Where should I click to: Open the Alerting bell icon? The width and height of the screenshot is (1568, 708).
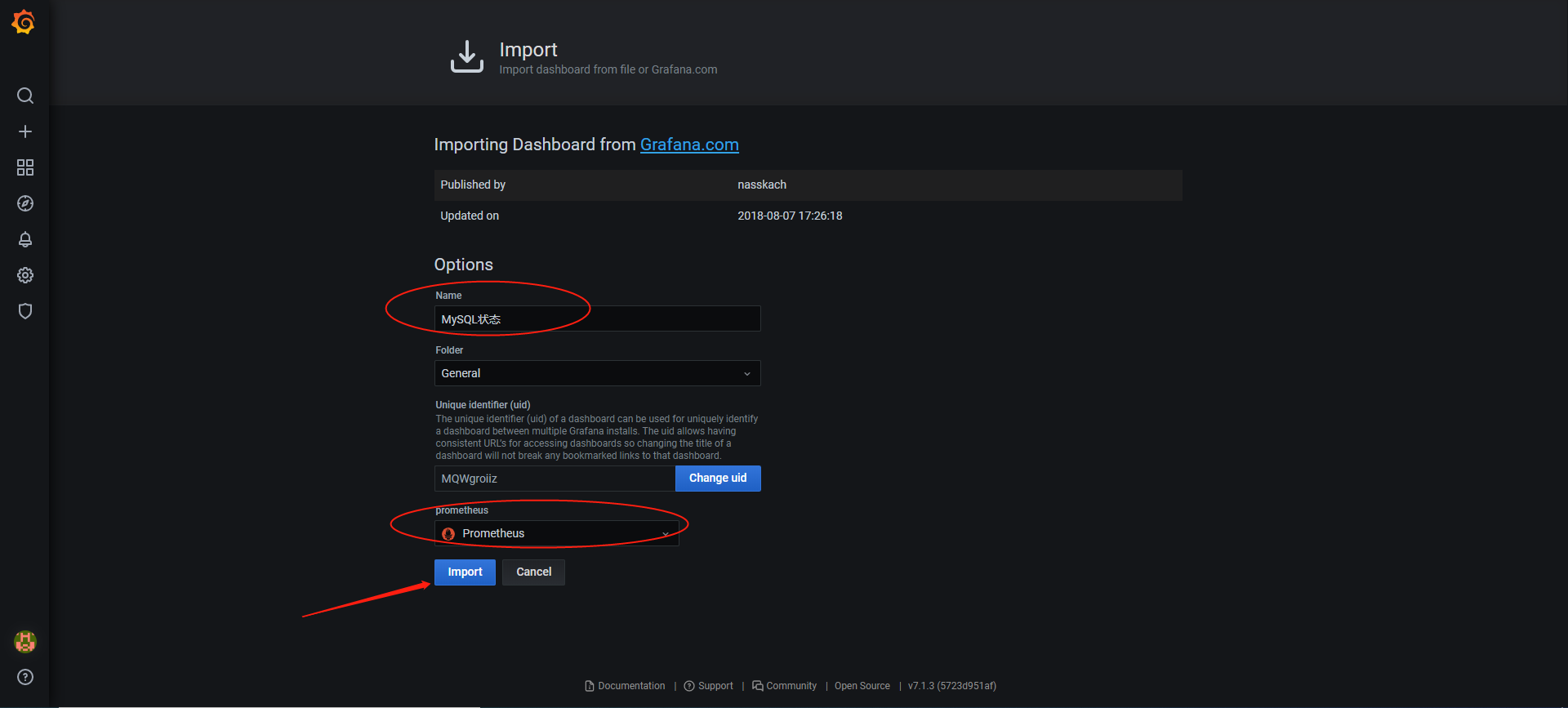(x=25, y=239)
